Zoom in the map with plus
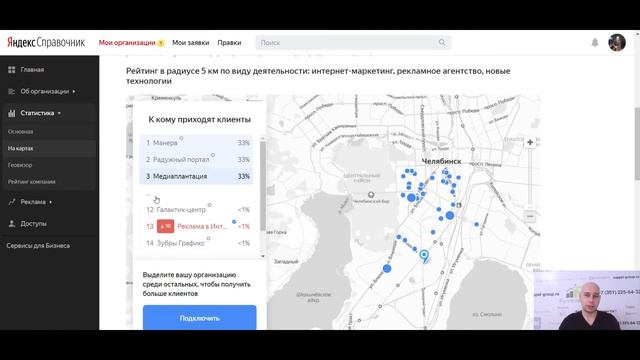 [530, 142]
